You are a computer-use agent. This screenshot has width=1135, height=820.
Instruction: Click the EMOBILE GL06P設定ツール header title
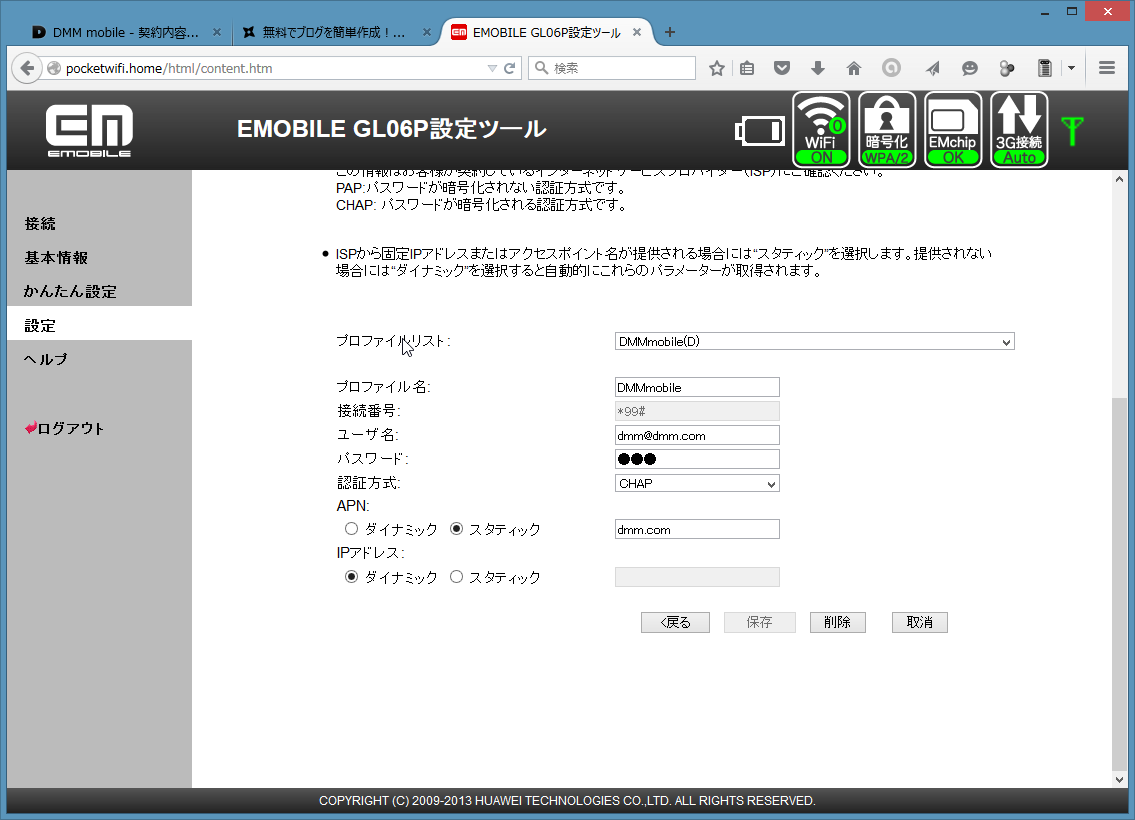392,129
